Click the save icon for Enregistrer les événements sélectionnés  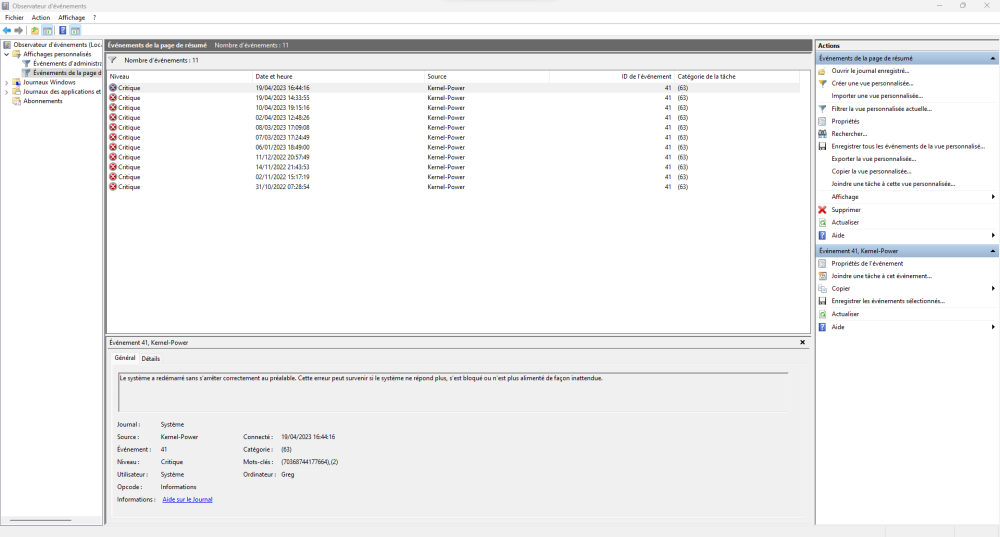822,300
